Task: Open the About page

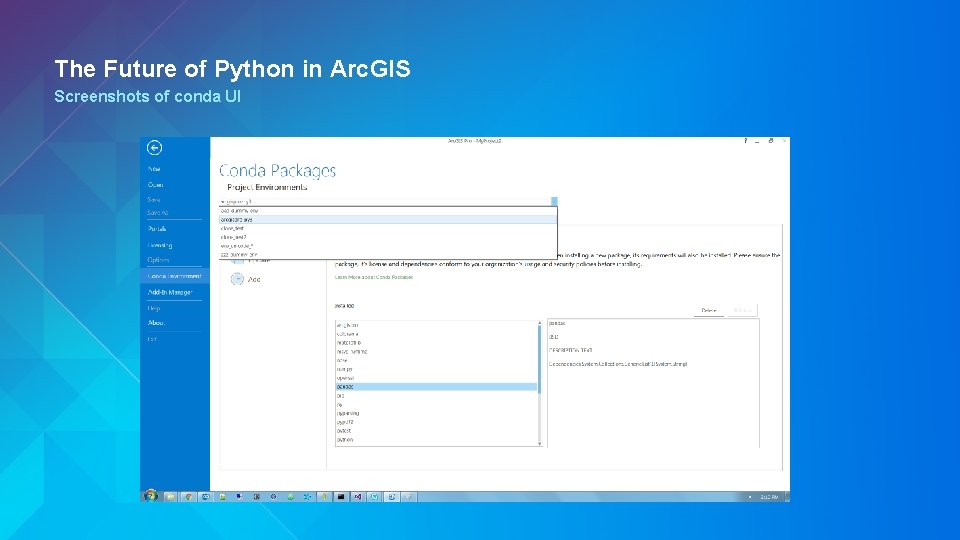Action: (x=156, y=323)
